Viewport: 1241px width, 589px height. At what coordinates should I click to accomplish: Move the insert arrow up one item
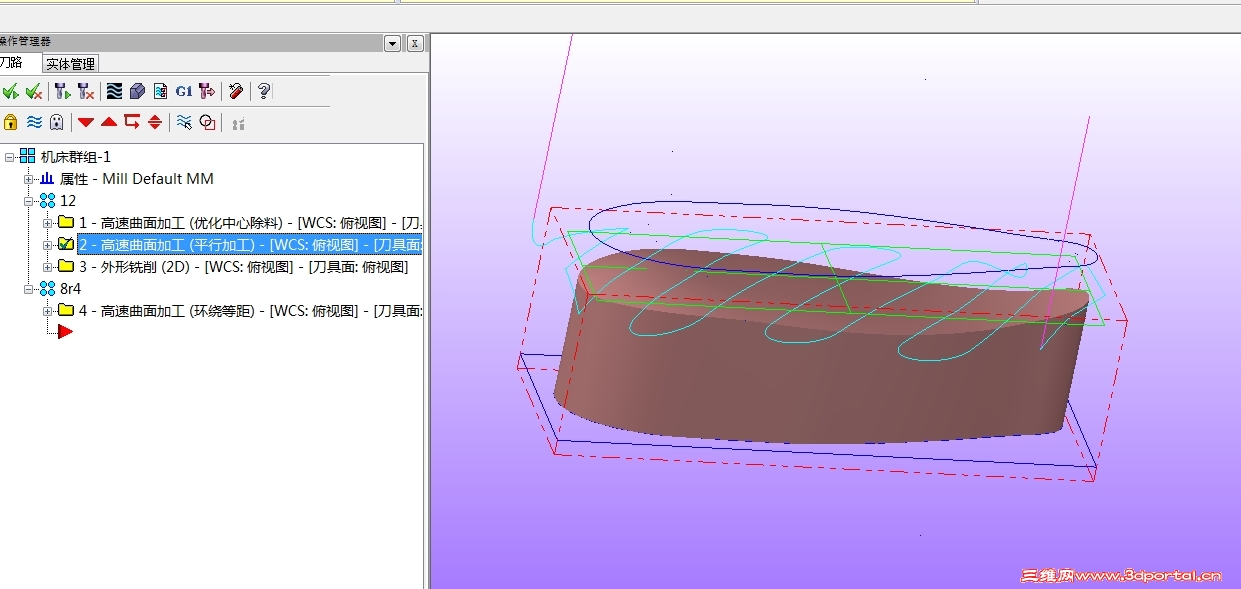point(109,122)
